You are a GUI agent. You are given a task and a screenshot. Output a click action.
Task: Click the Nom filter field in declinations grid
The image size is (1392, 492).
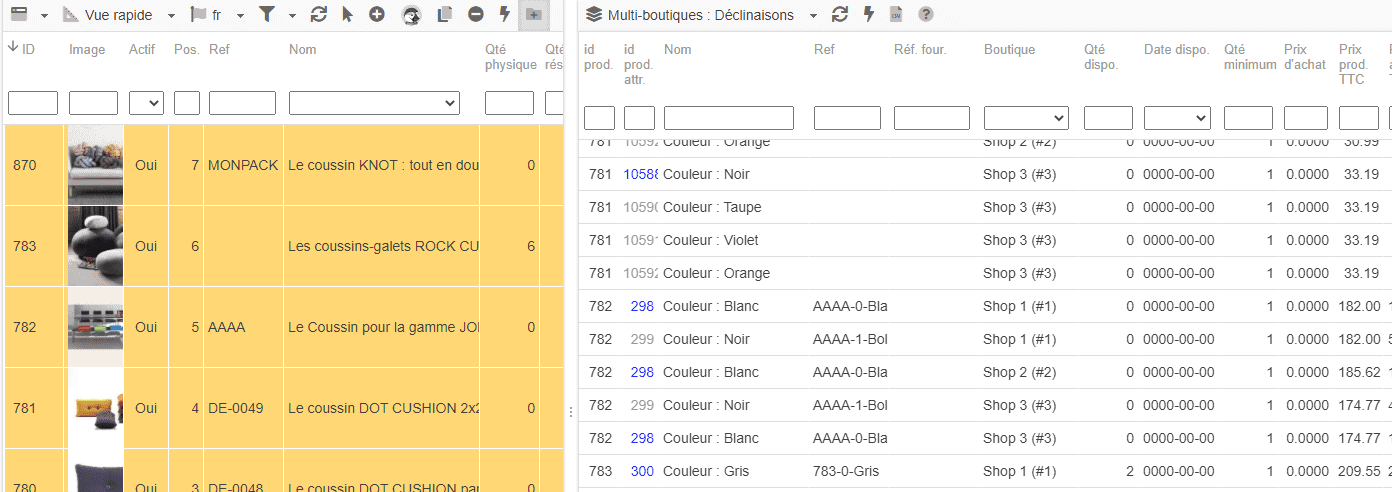pos(728,118)
